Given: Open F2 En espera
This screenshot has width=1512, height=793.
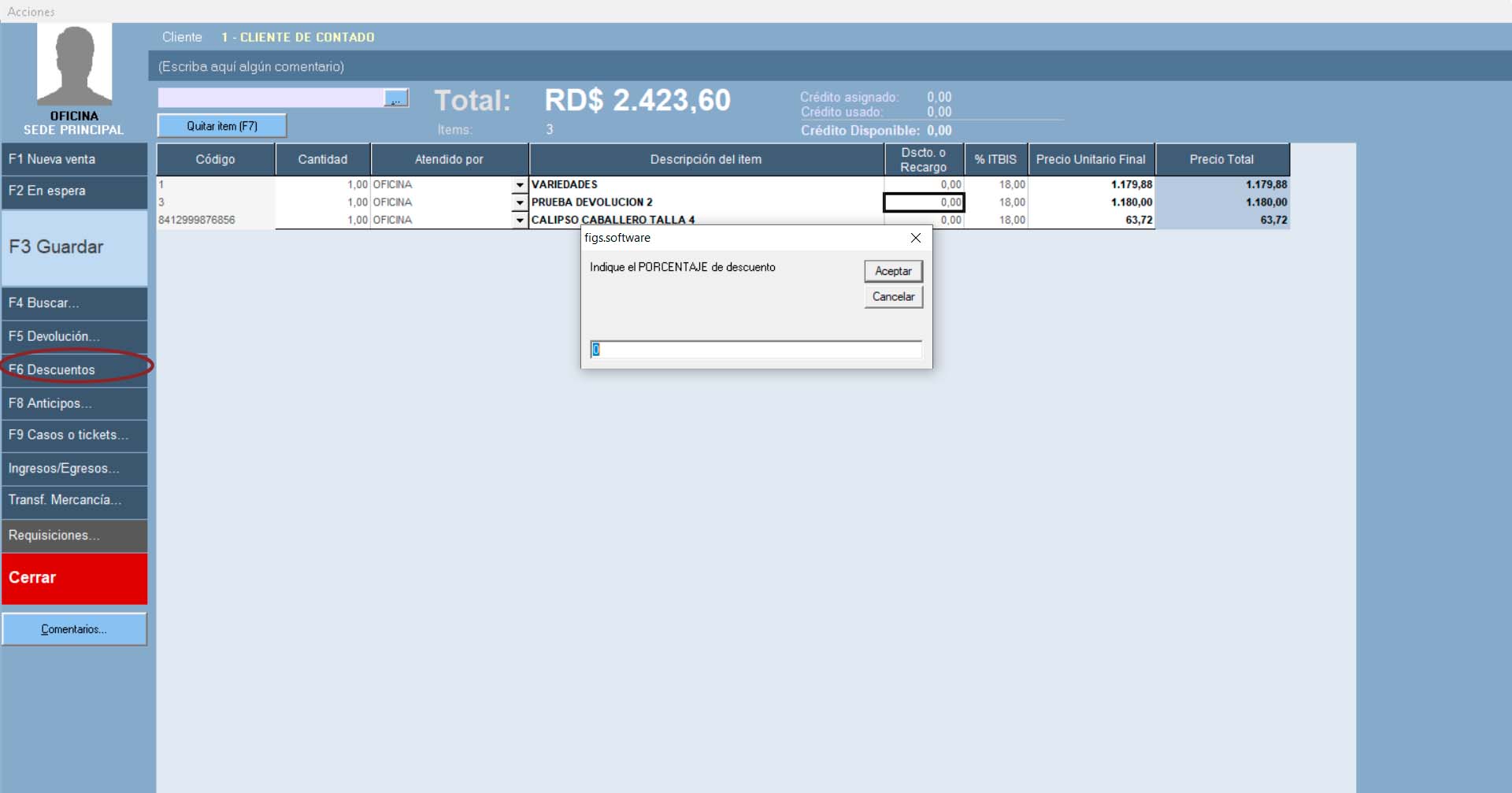Looking at the screenshot, I should pyautogui.click(x=74, y=191).
